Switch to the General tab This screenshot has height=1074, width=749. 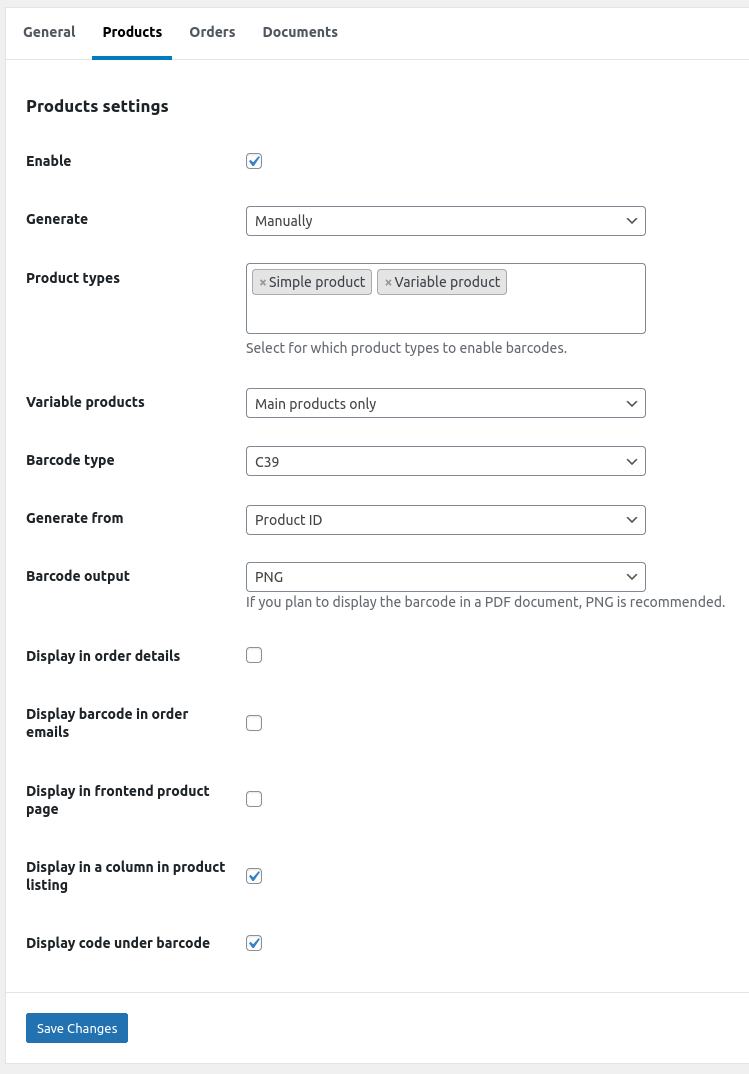pyautogui.click(x=49, y=32)
